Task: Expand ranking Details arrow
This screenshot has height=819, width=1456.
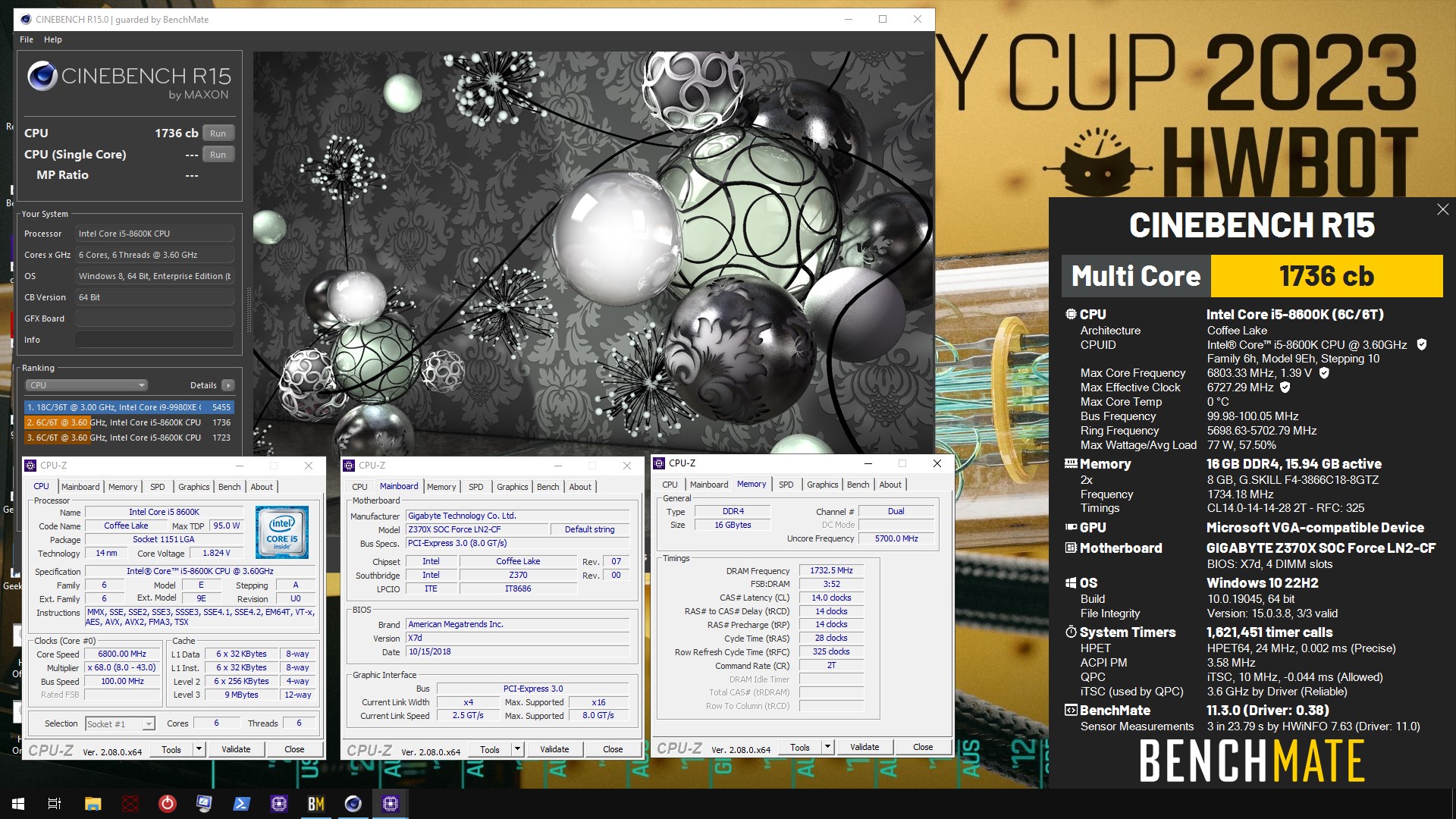Action: tap(228, 385)
